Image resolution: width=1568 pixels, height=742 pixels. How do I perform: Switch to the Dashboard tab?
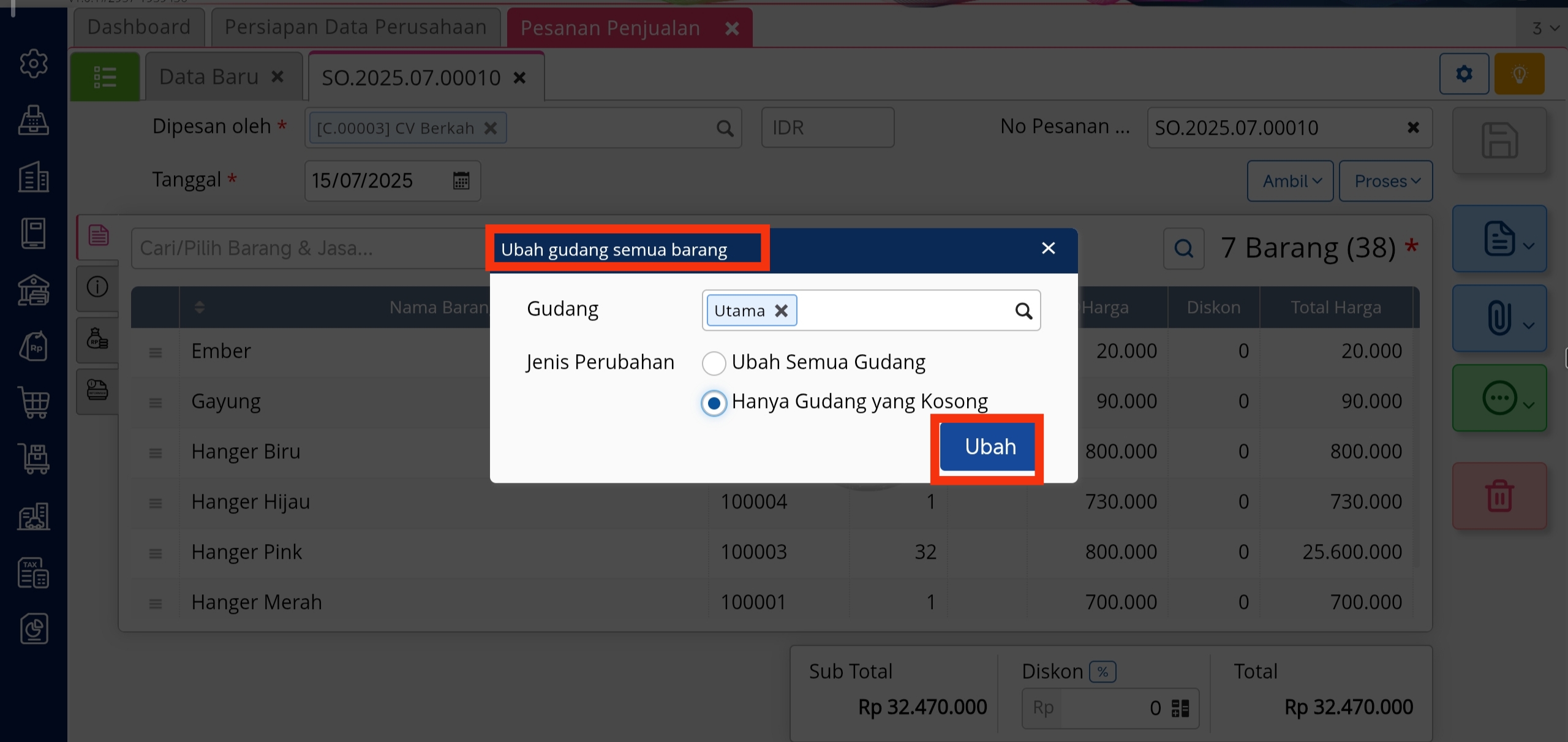tap(139, 28)
